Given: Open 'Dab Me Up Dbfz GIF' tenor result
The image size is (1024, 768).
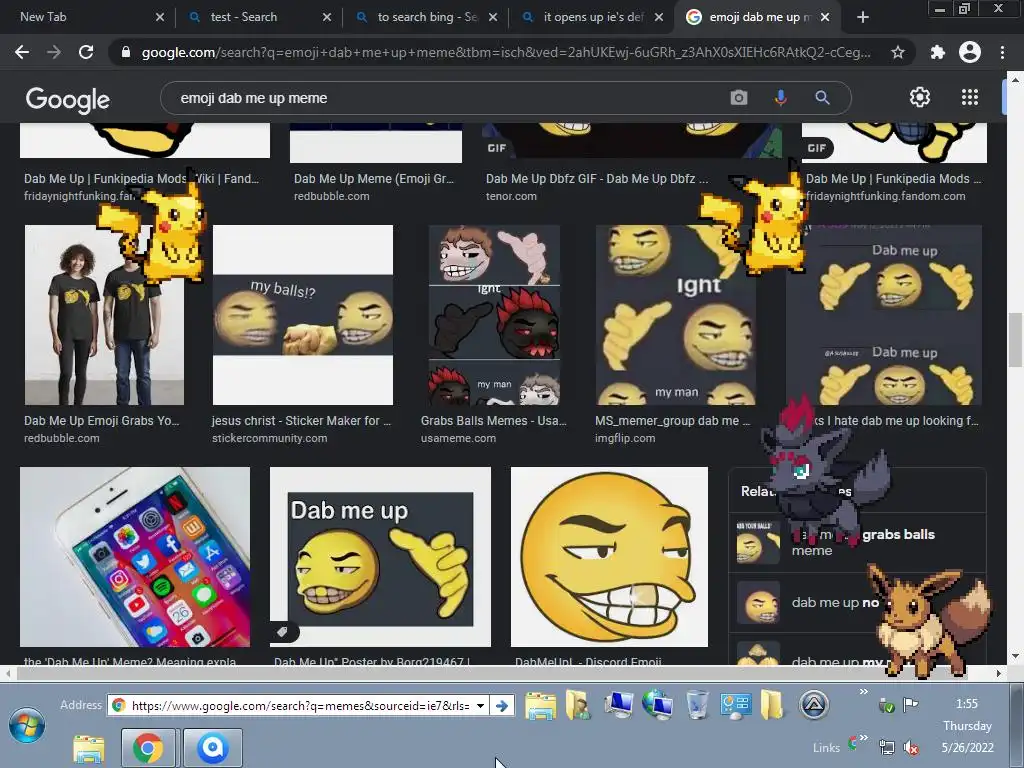Looking at the screenshot, I should pyautogui.click(x=597, y=178).
